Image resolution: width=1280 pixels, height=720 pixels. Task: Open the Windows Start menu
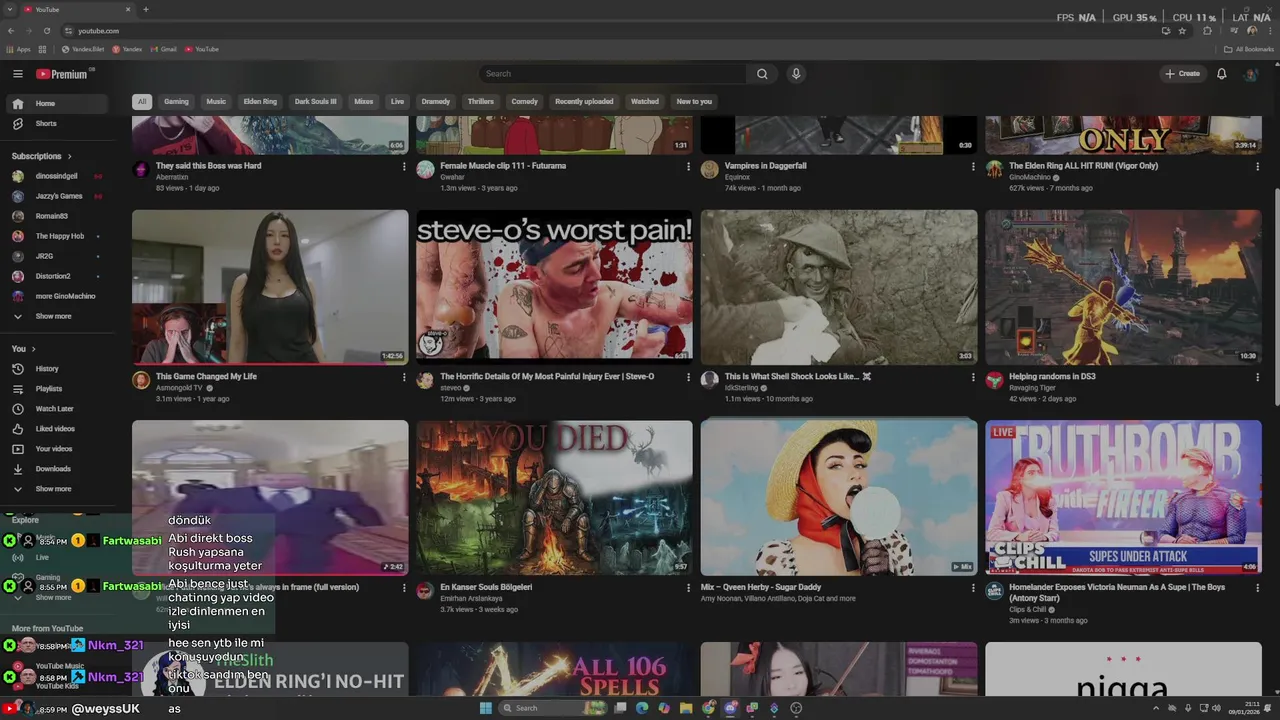(x=486, y=708)
